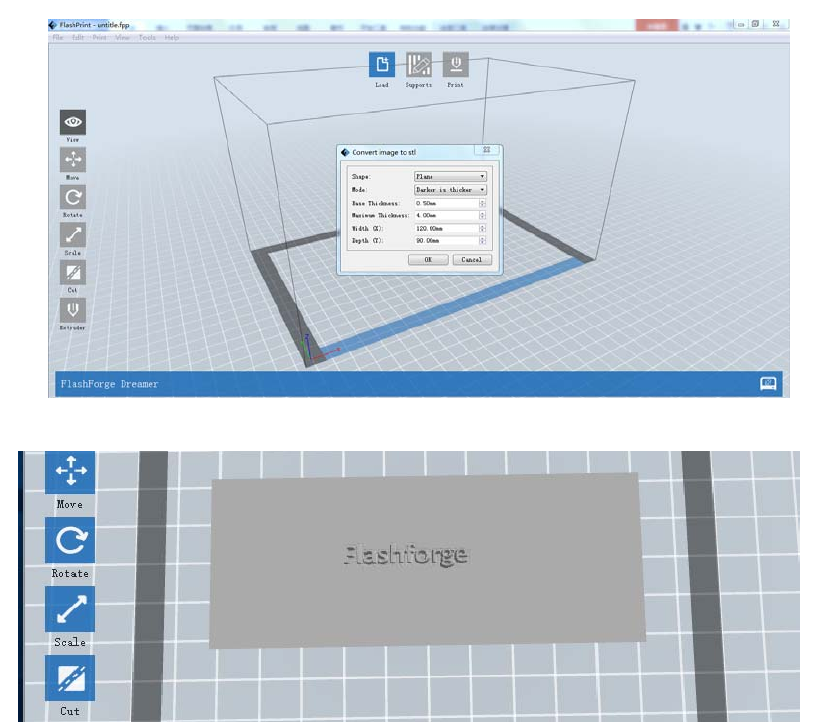This screenshot has height=722, width=839.
Task: Click the Base Thickness stepper arrows
Action: click(x=482, y=203)
